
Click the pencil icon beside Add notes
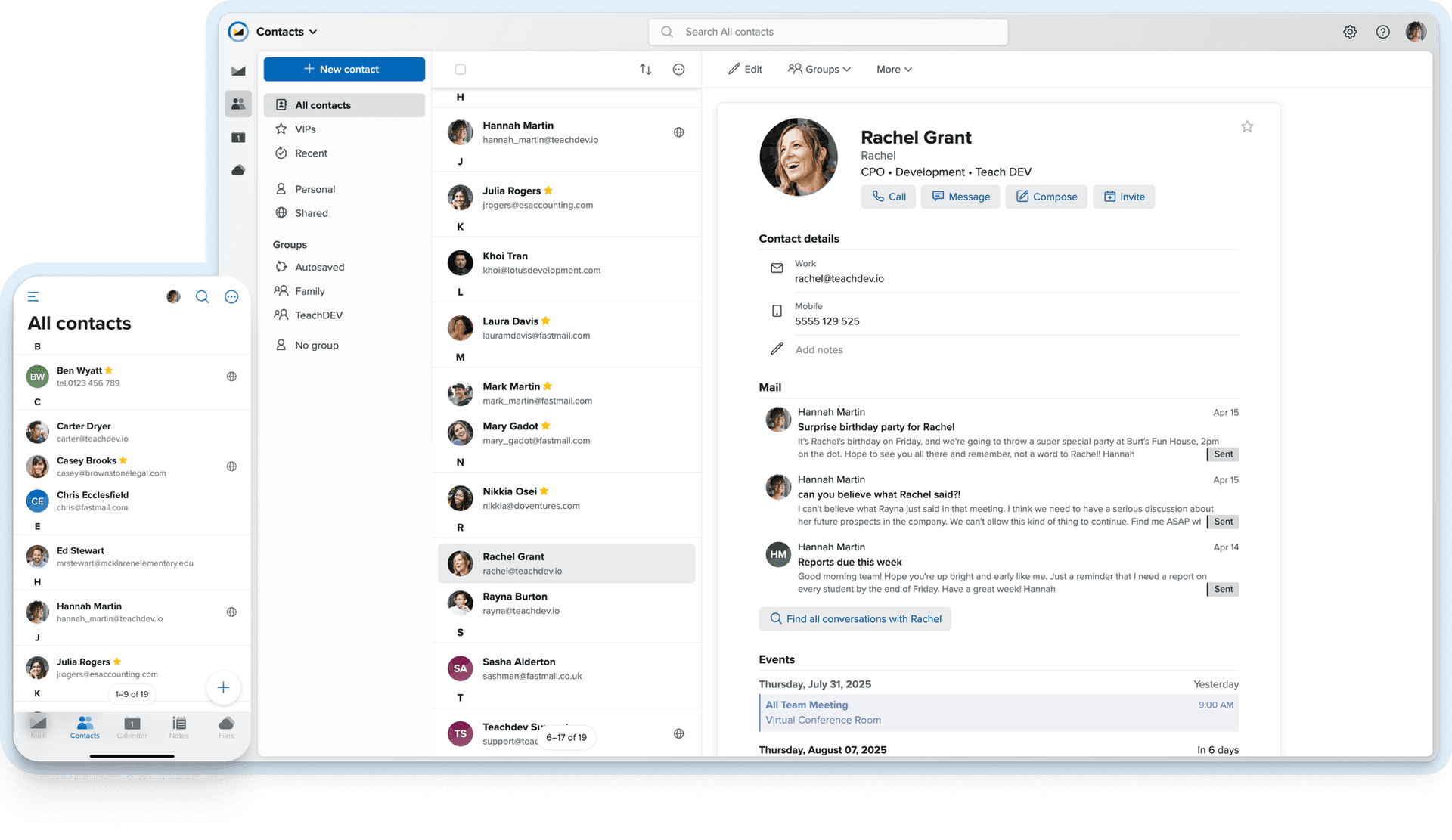(777, 349)
